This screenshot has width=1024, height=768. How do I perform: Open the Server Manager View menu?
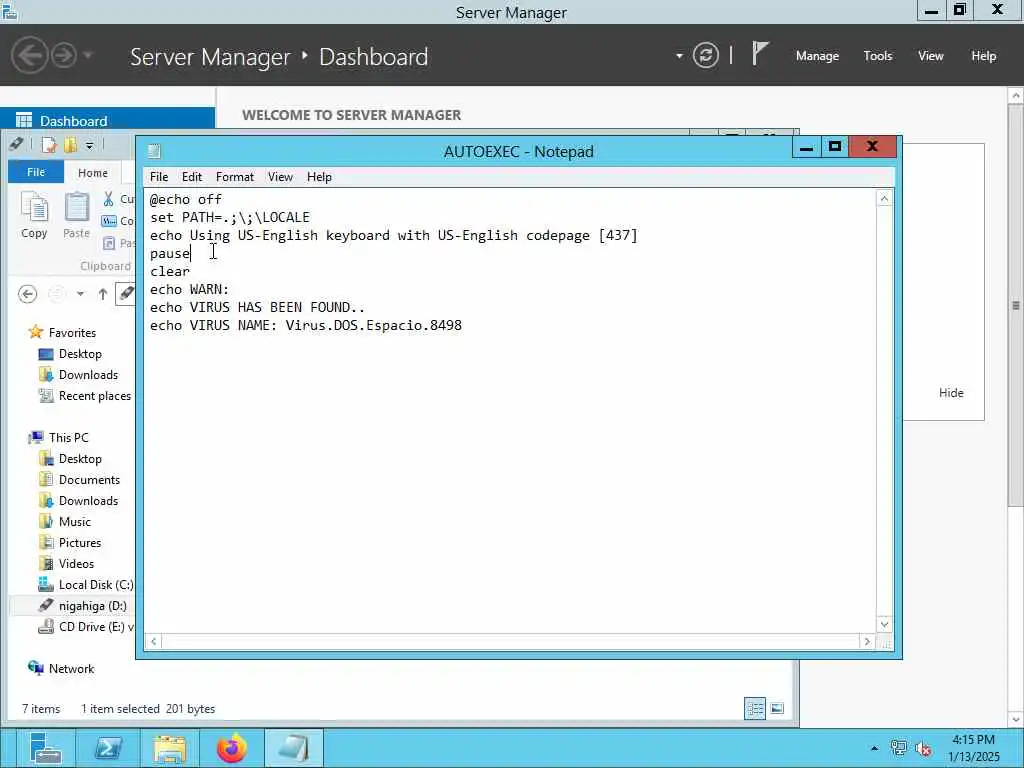tap(931, 56)
